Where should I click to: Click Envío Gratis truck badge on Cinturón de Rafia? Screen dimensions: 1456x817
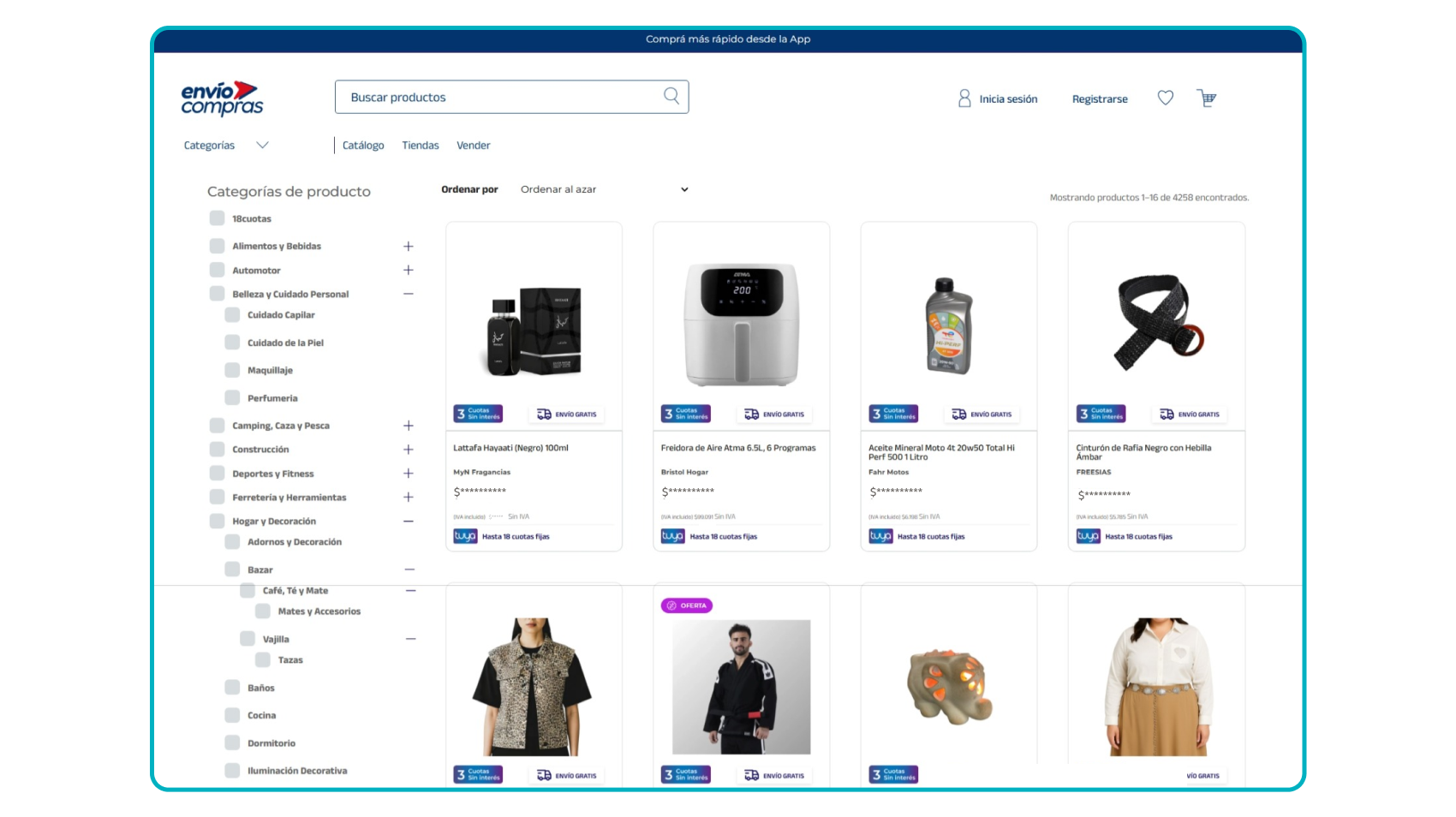point(1190,414)
